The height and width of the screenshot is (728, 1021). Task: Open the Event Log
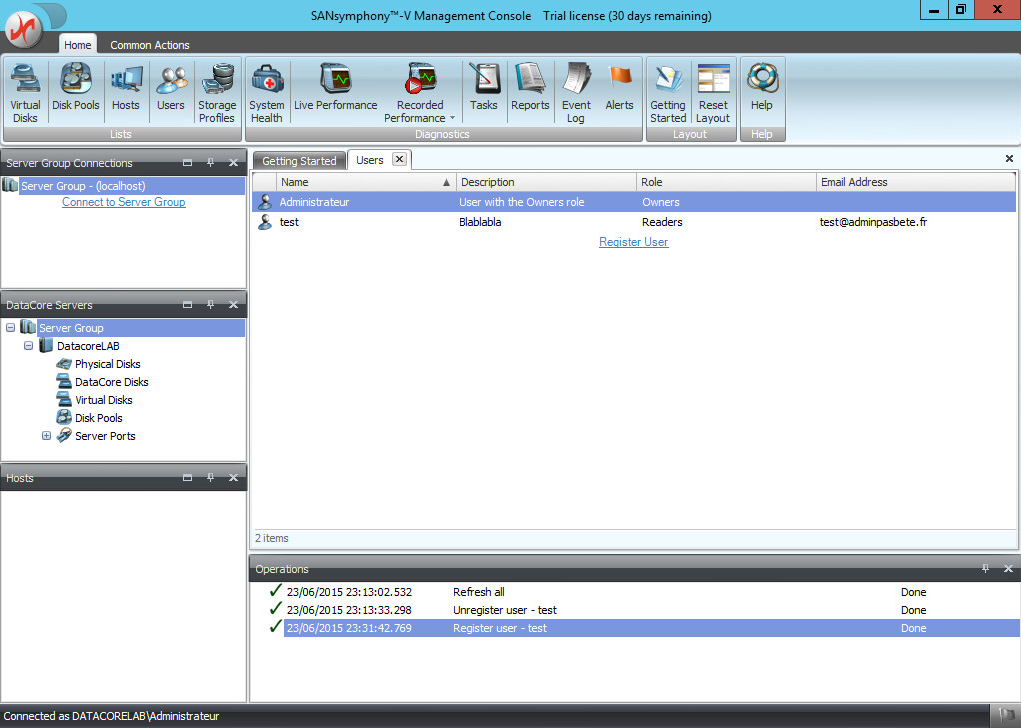tap(576, 92)
